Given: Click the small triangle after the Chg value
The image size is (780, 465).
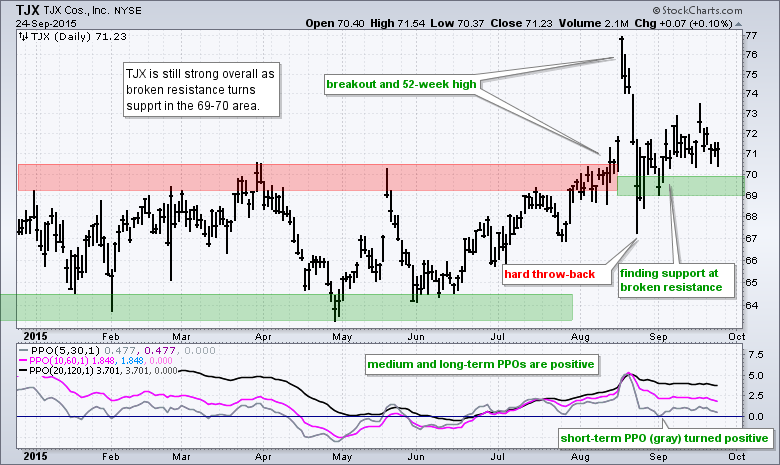Looking at the screenshot, I should (739, 24).
